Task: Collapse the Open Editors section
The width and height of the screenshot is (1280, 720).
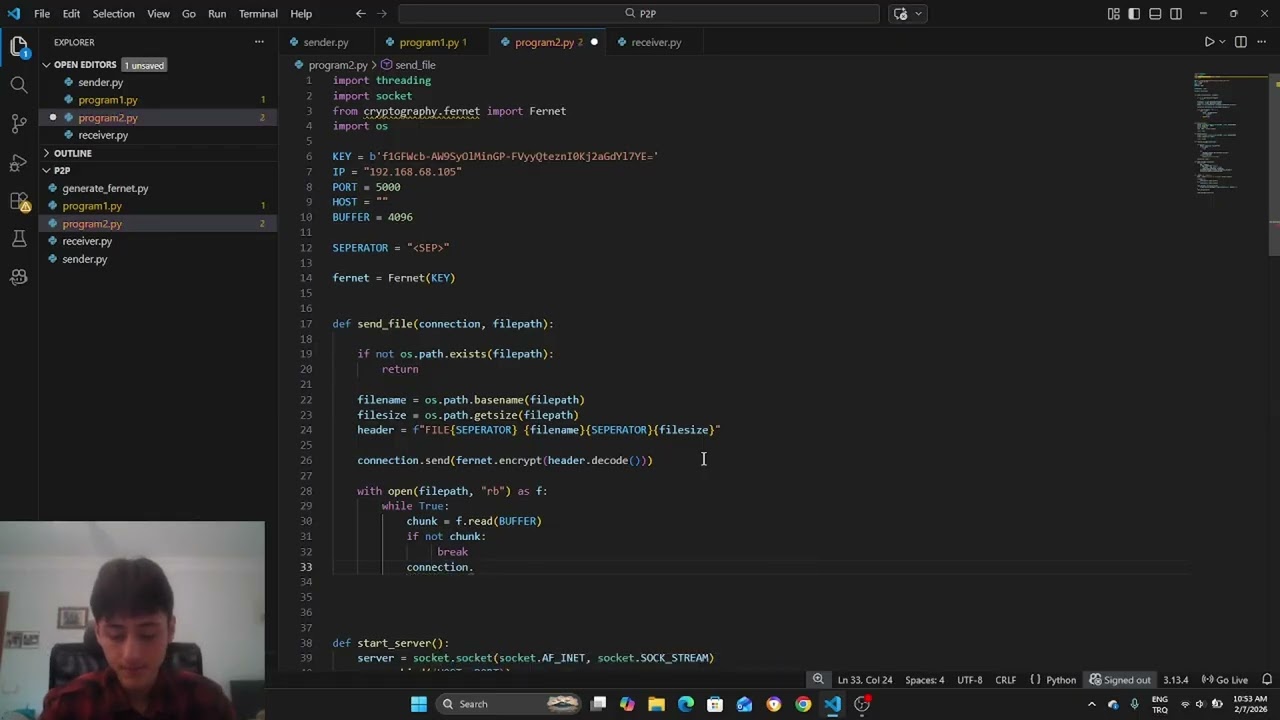Action: (84, 65)
